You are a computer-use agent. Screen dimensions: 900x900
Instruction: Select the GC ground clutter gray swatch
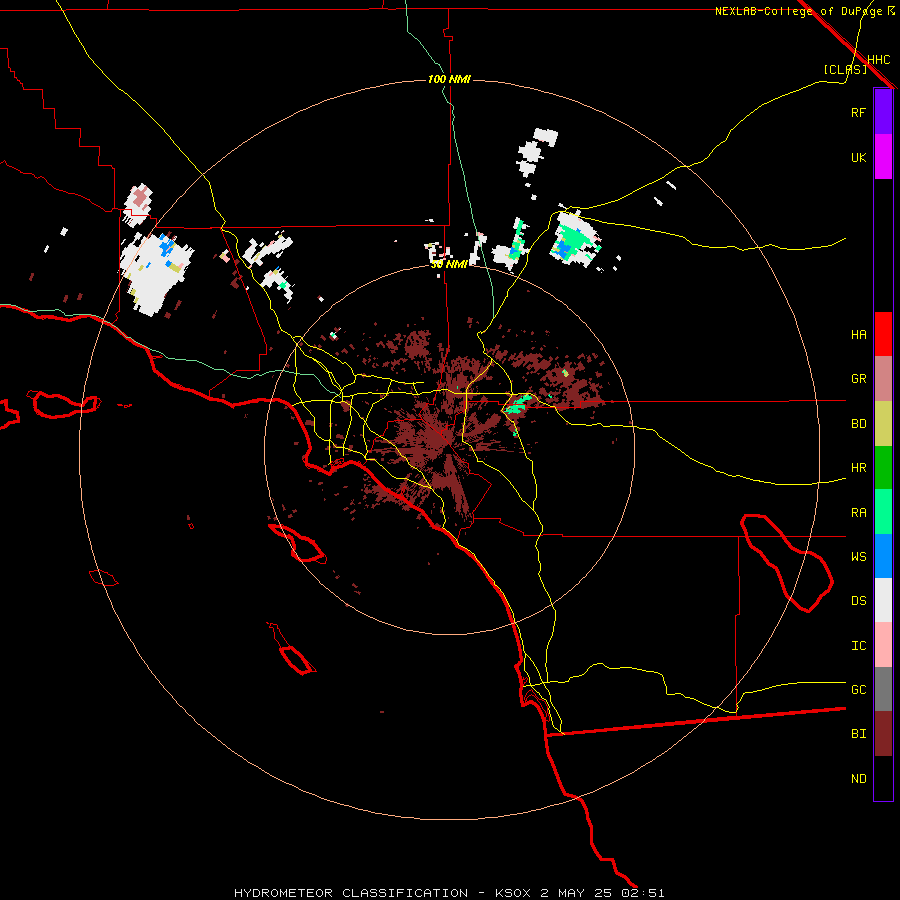pyautogui.click(x=883, y=689)
